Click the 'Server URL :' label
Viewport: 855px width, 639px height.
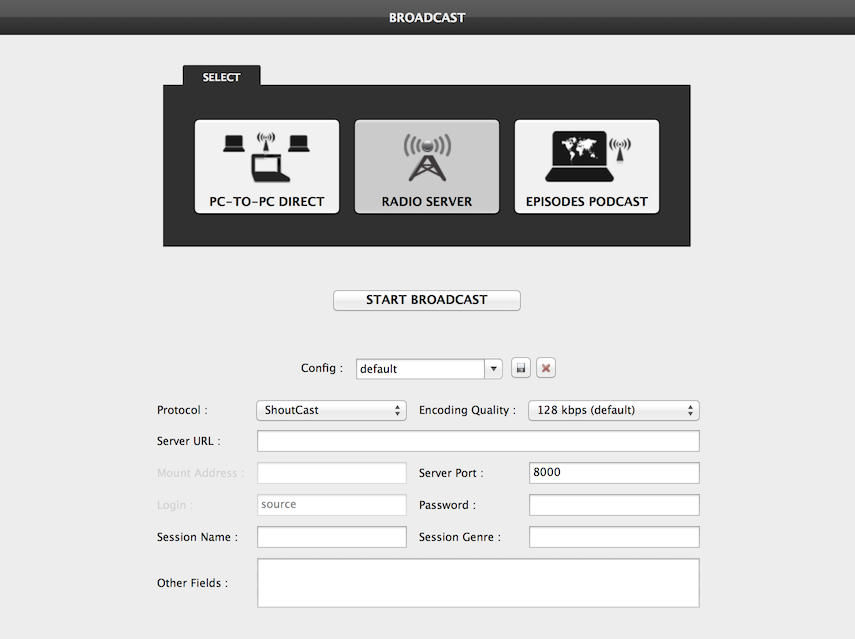189,441
